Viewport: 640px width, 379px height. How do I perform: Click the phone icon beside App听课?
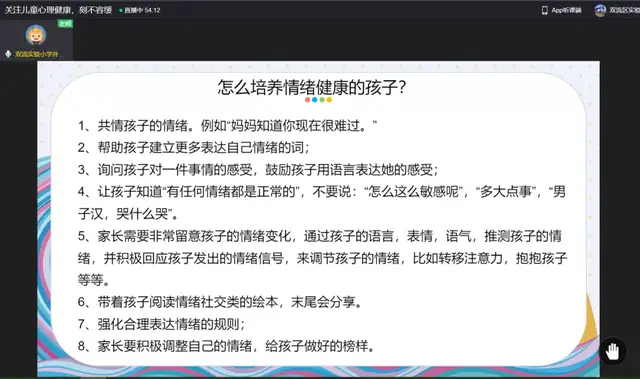544,10
